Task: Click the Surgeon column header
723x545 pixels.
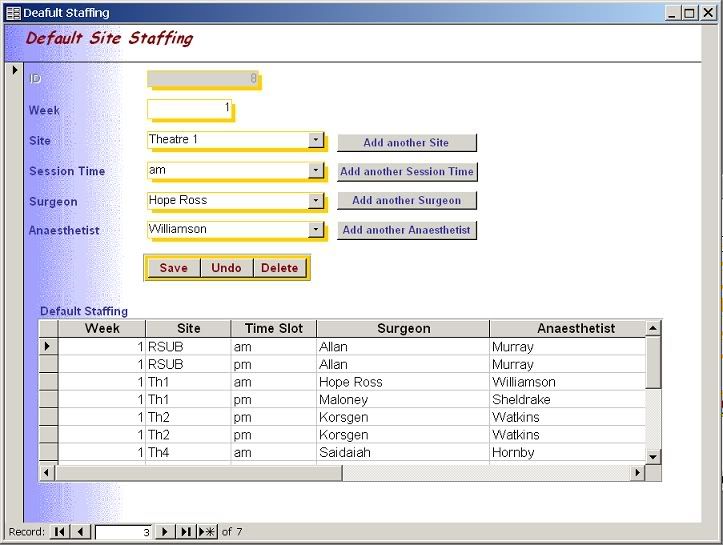Action: click(404, 328)
